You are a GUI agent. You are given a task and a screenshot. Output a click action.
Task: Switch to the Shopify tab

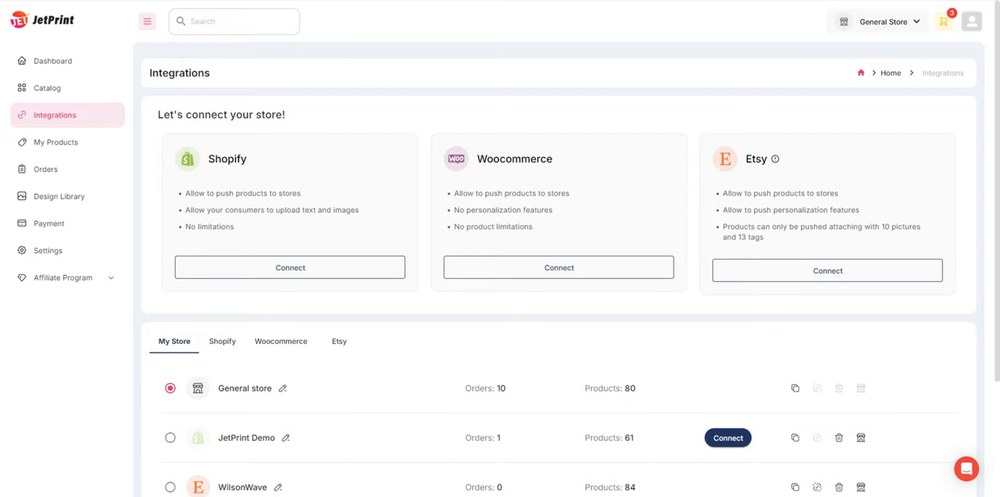pos(223,341)
